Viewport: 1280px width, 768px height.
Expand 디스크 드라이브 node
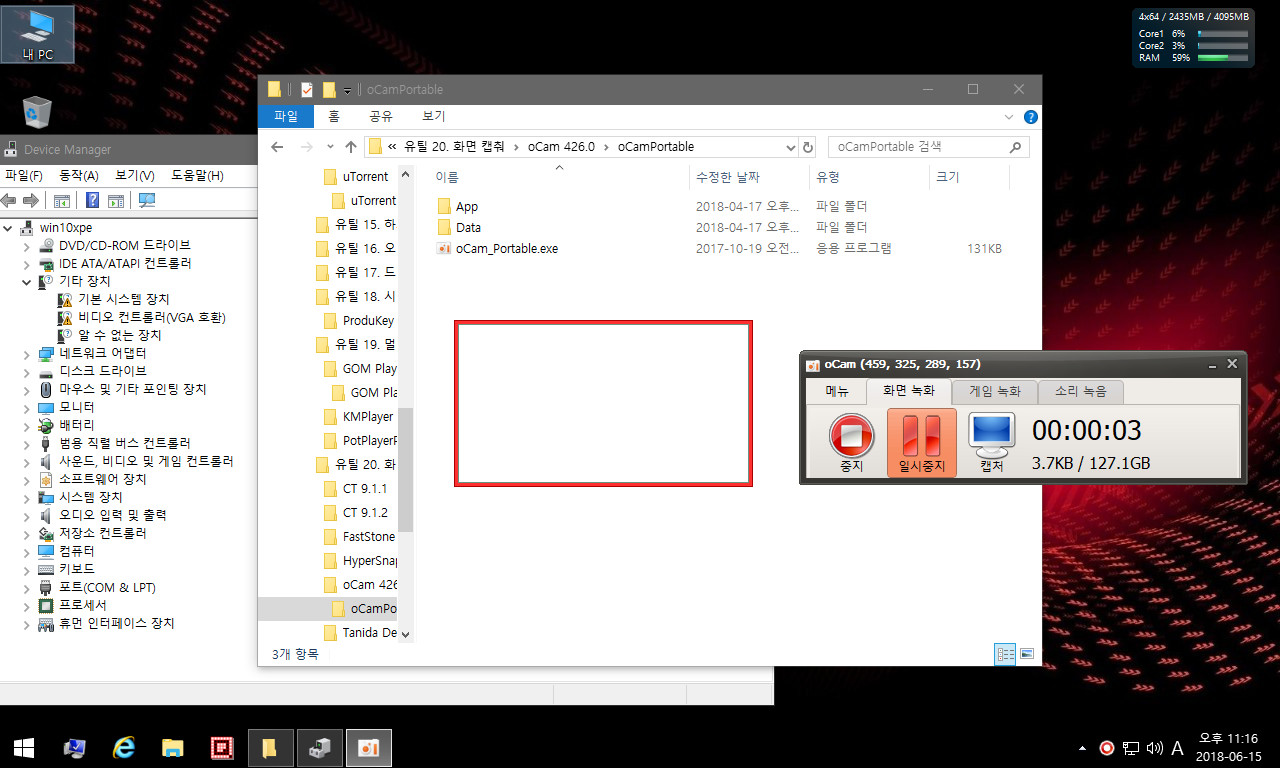(x=27, y=371)
